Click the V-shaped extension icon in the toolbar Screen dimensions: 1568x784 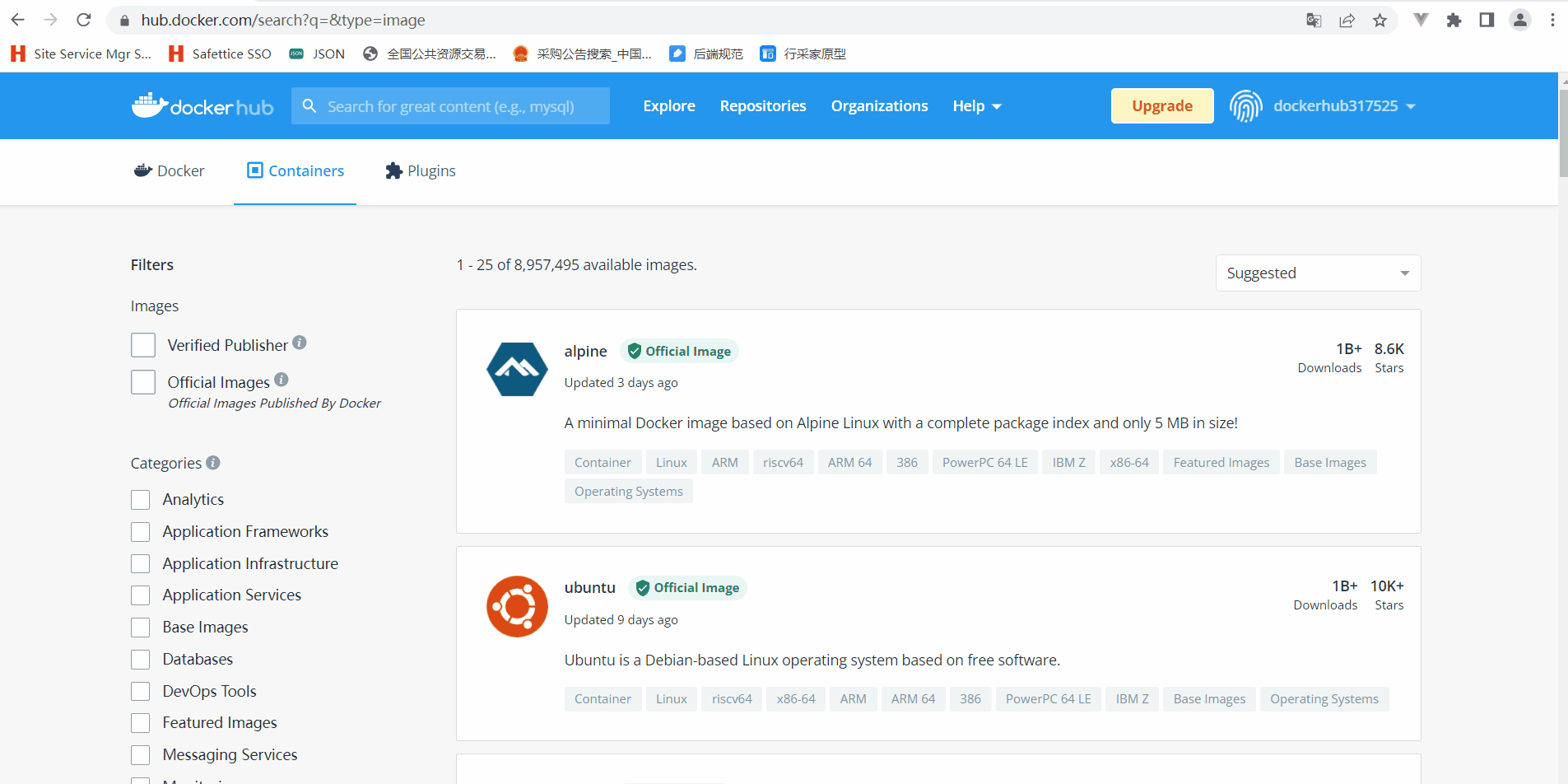click(x=1421, y=20)
